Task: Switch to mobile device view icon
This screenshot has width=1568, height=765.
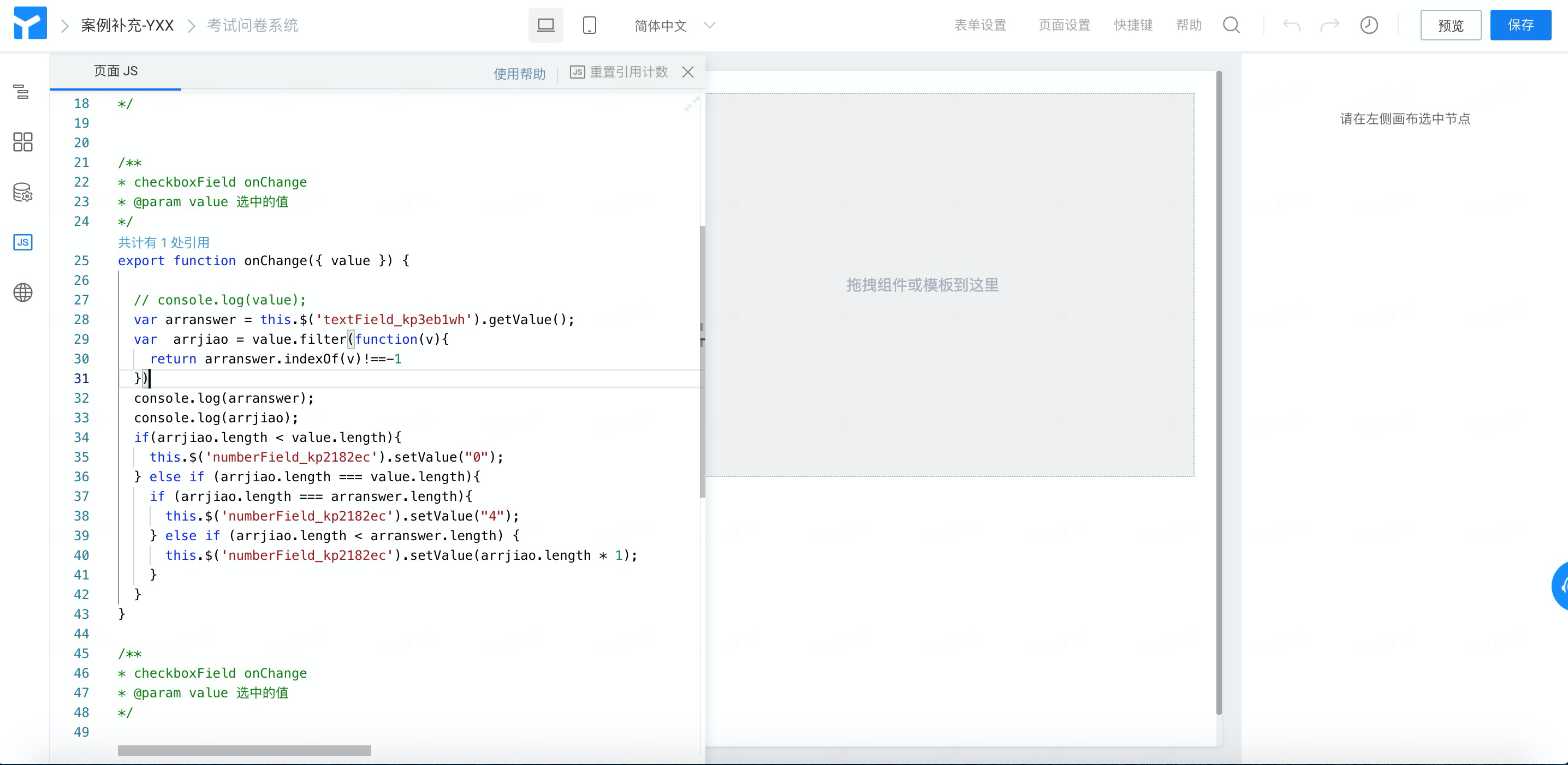Action: click(x=589, y=25)
